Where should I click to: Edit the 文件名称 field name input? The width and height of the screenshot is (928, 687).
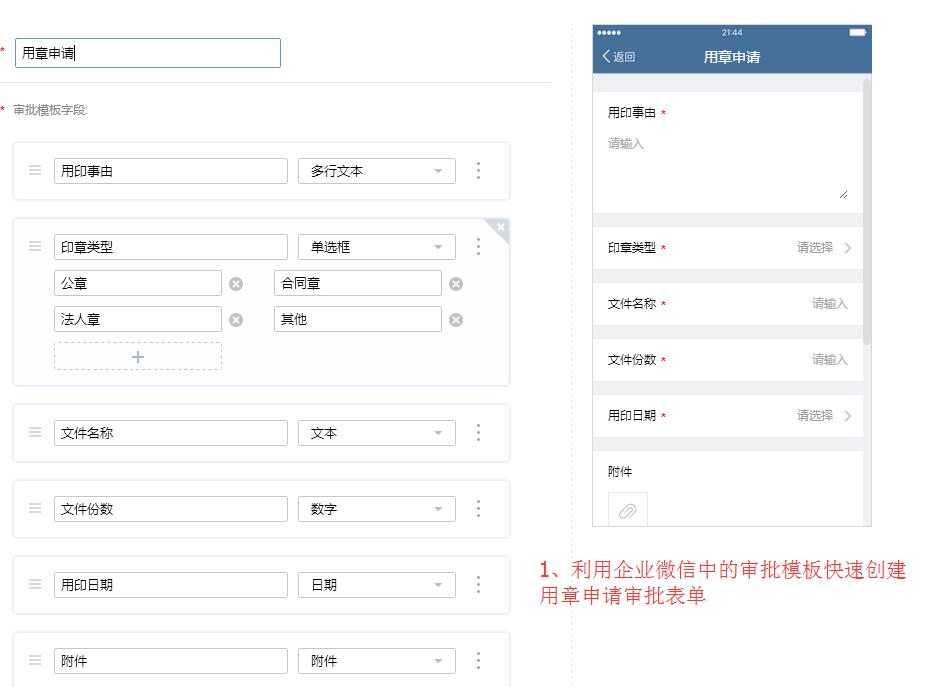[x=170, y=433]
